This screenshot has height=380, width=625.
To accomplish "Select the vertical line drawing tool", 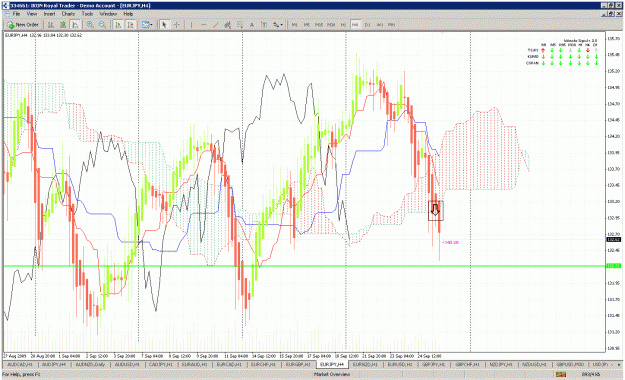I will click(192, 25).
